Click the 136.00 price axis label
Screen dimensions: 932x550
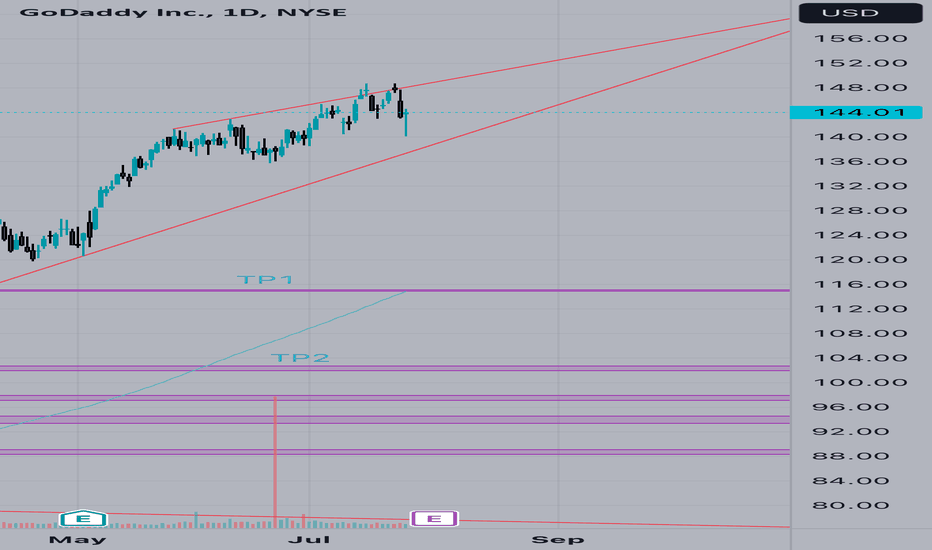point(860,161)
